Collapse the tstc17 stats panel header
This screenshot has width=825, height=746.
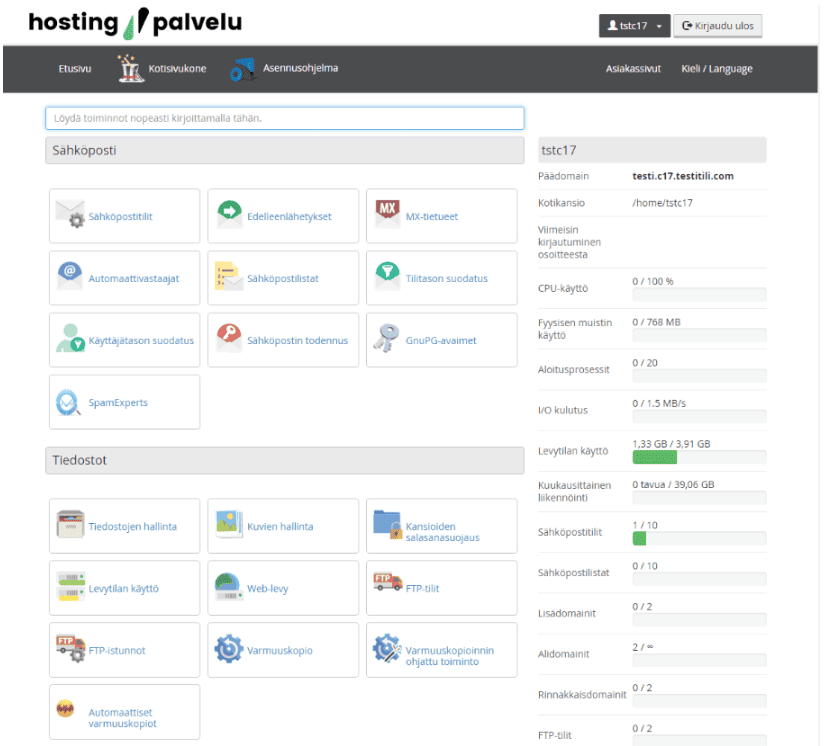point(652,150)
